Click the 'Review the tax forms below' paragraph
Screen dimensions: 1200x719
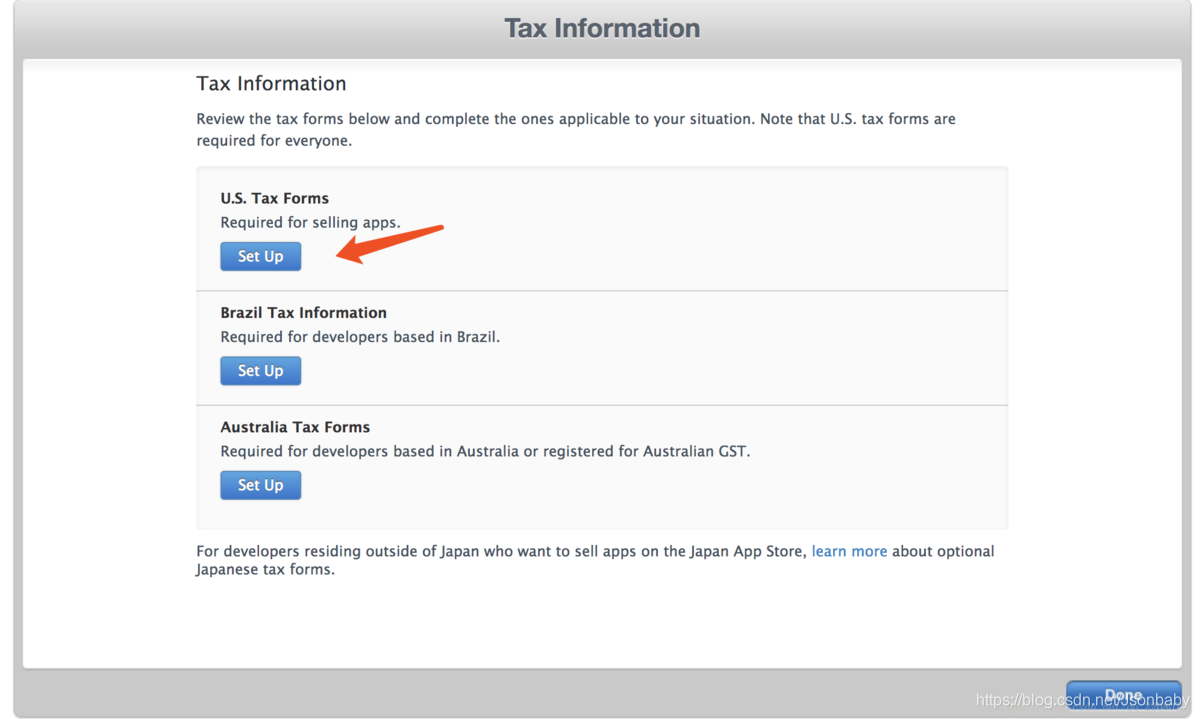pyautogui.click(x=576, y=130)
